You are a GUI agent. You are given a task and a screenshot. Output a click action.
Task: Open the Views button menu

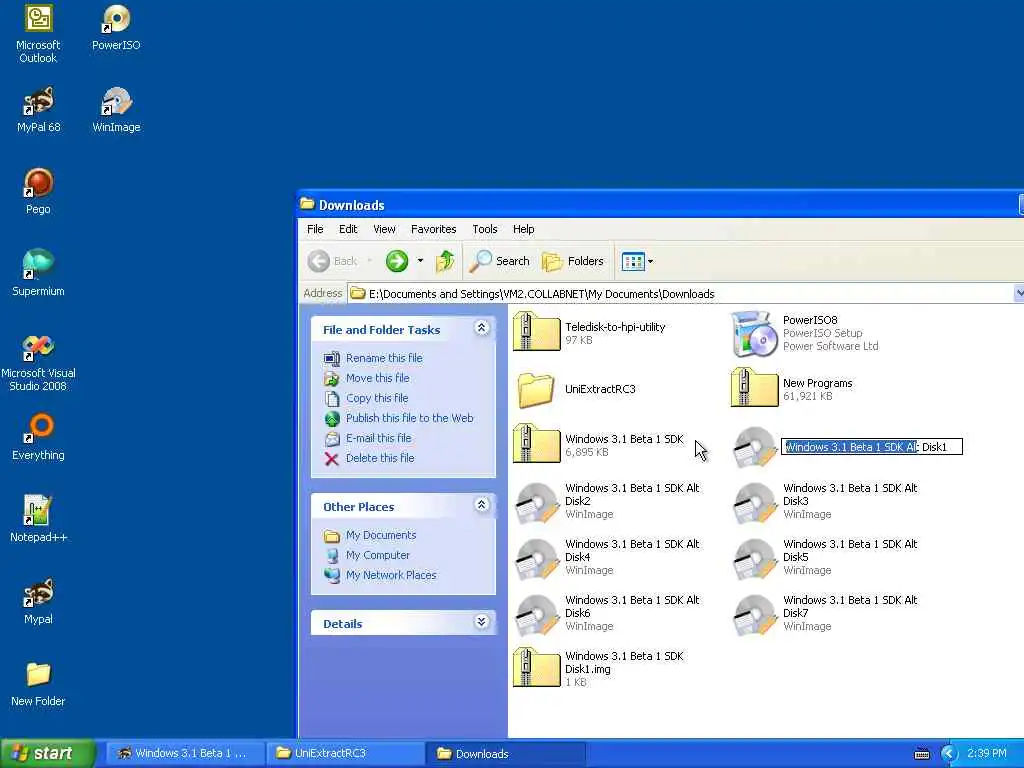click(x=637, y=261)
